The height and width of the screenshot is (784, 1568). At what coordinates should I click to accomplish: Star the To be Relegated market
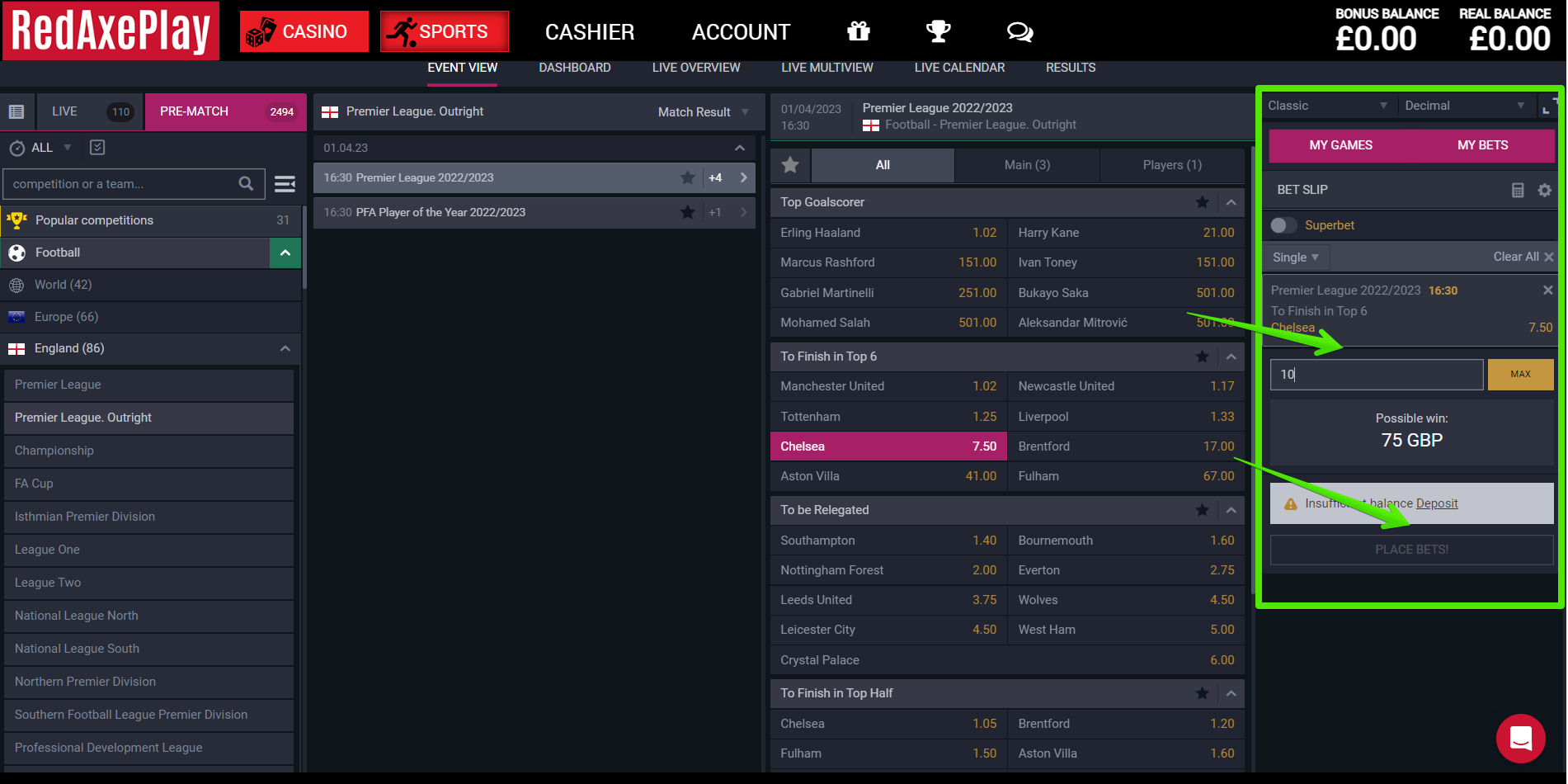(x=1202, y=510)
